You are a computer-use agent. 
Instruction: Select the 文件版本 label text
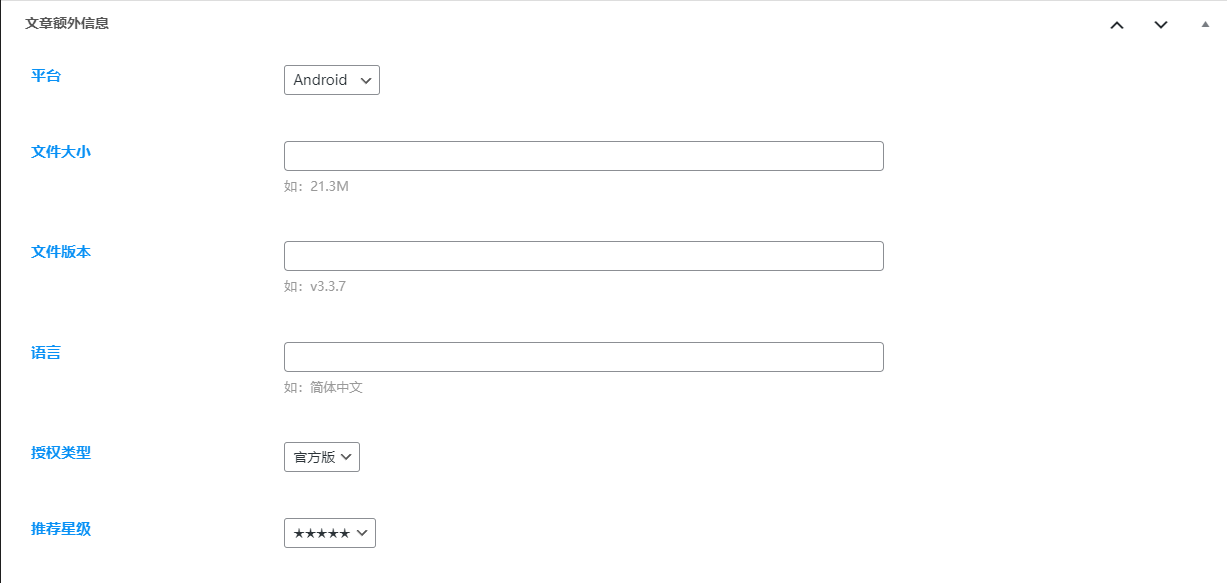[x=61, y=252]
